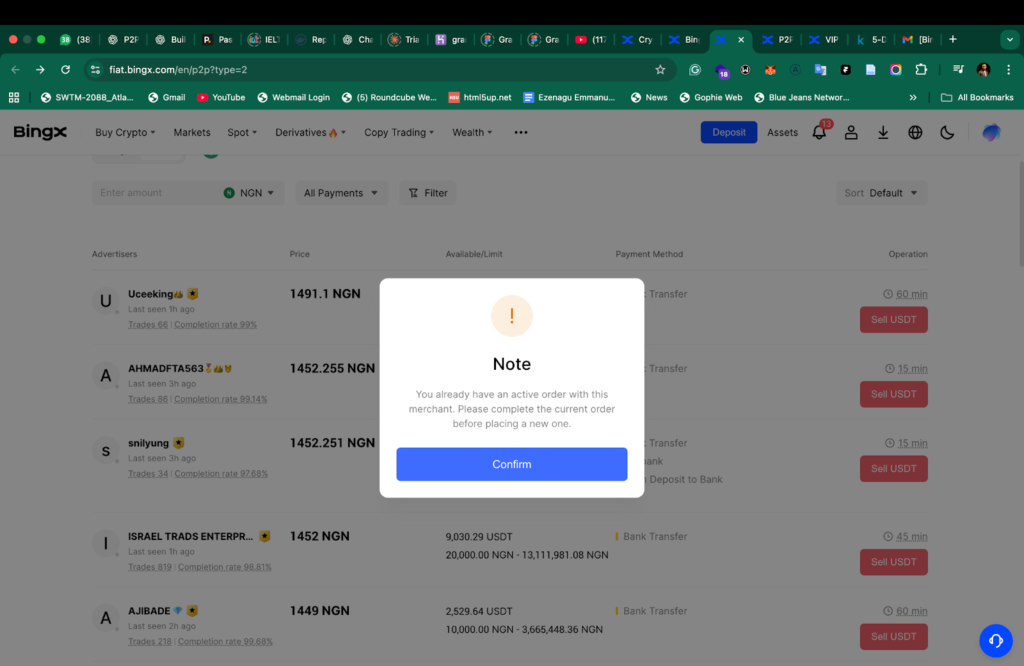The width and height of the screenshot is (1024, 666).
Task: Click the Deposit button progress-highlighted in blue
Action: (728, 131)
